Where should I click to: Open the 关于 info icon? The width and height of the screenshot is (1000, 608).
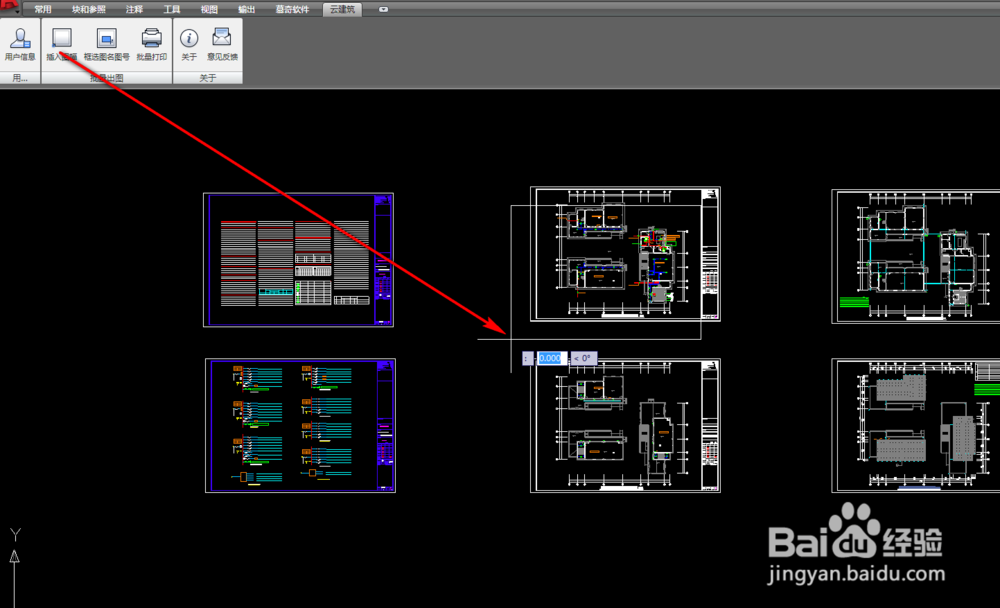click(x=189, y=44)
